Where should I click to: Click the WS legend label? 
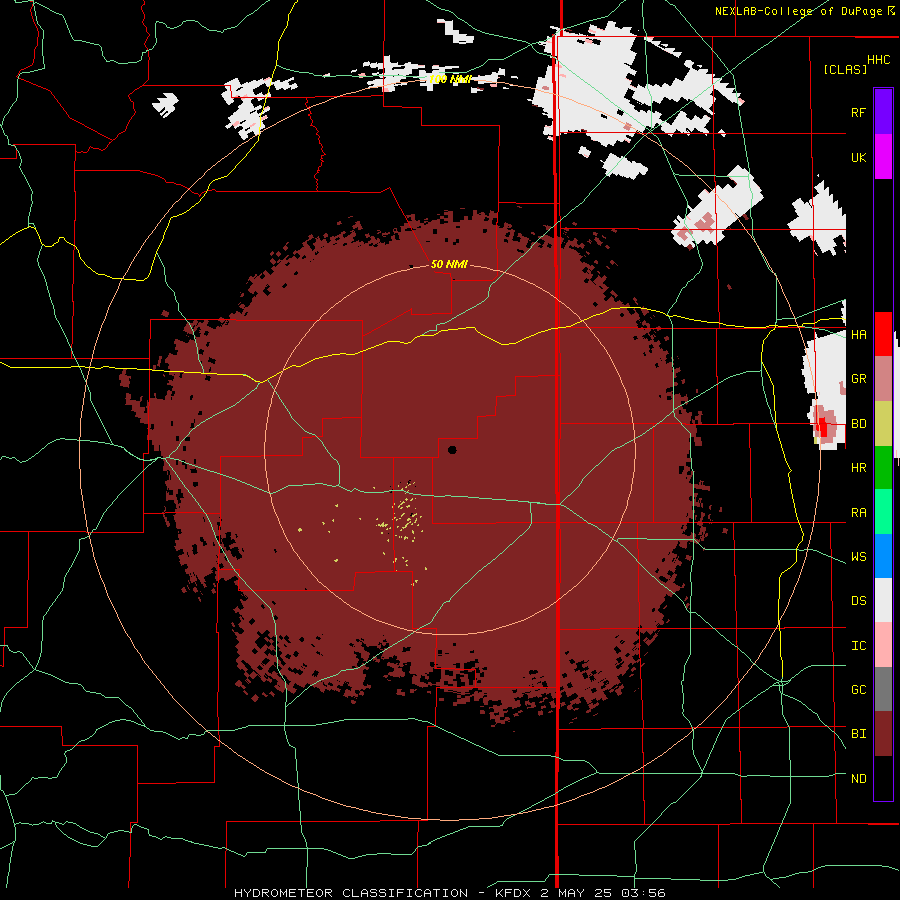(858, 557)
